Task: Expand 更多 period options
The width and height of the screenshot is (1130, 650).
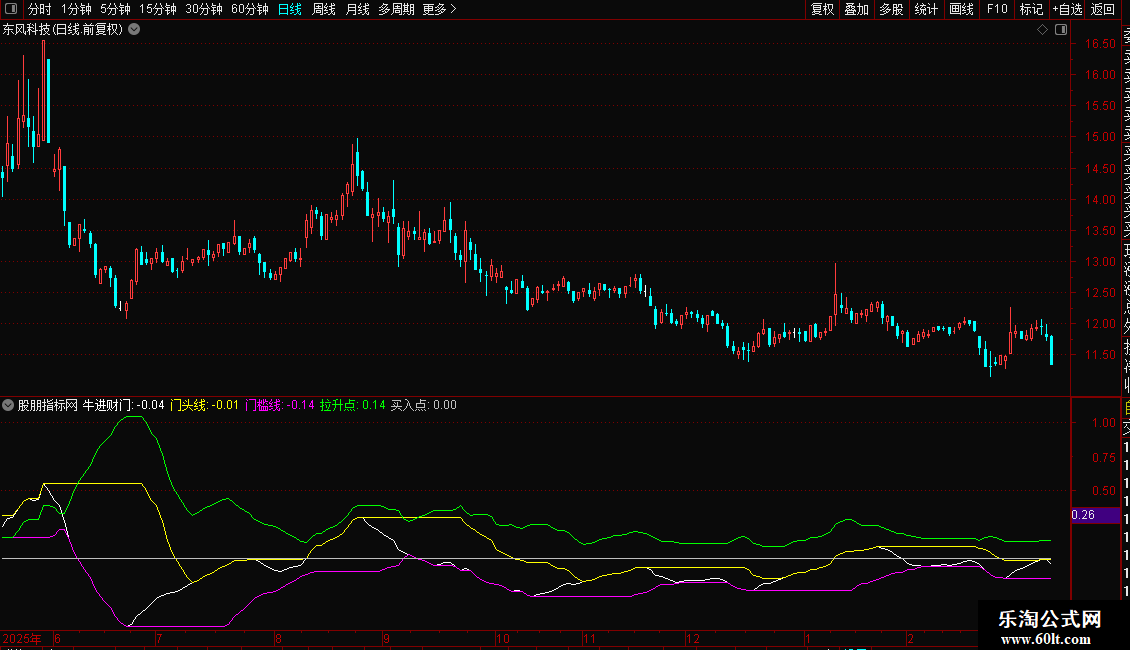Action: (x=439, y=9)
